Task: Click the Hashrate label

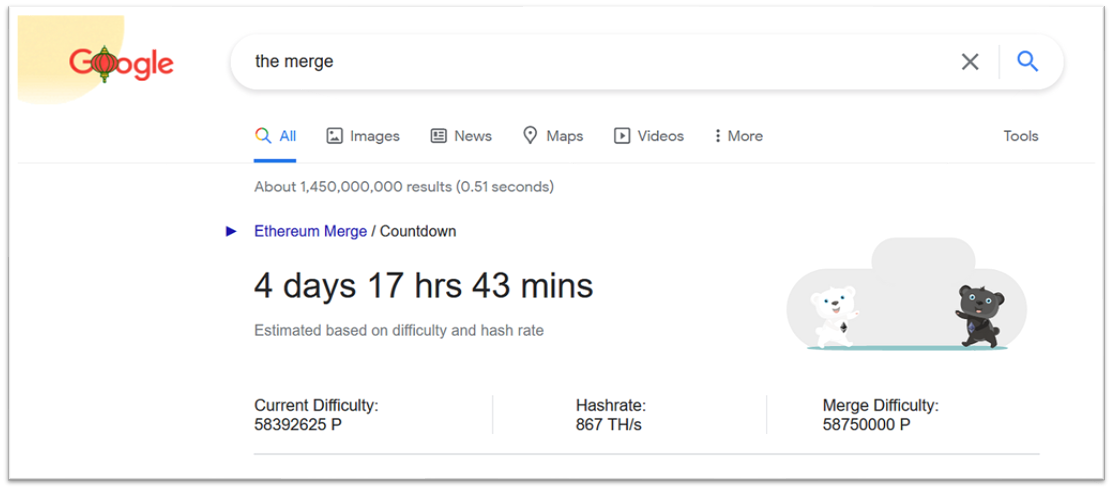Action: [611, 406]
